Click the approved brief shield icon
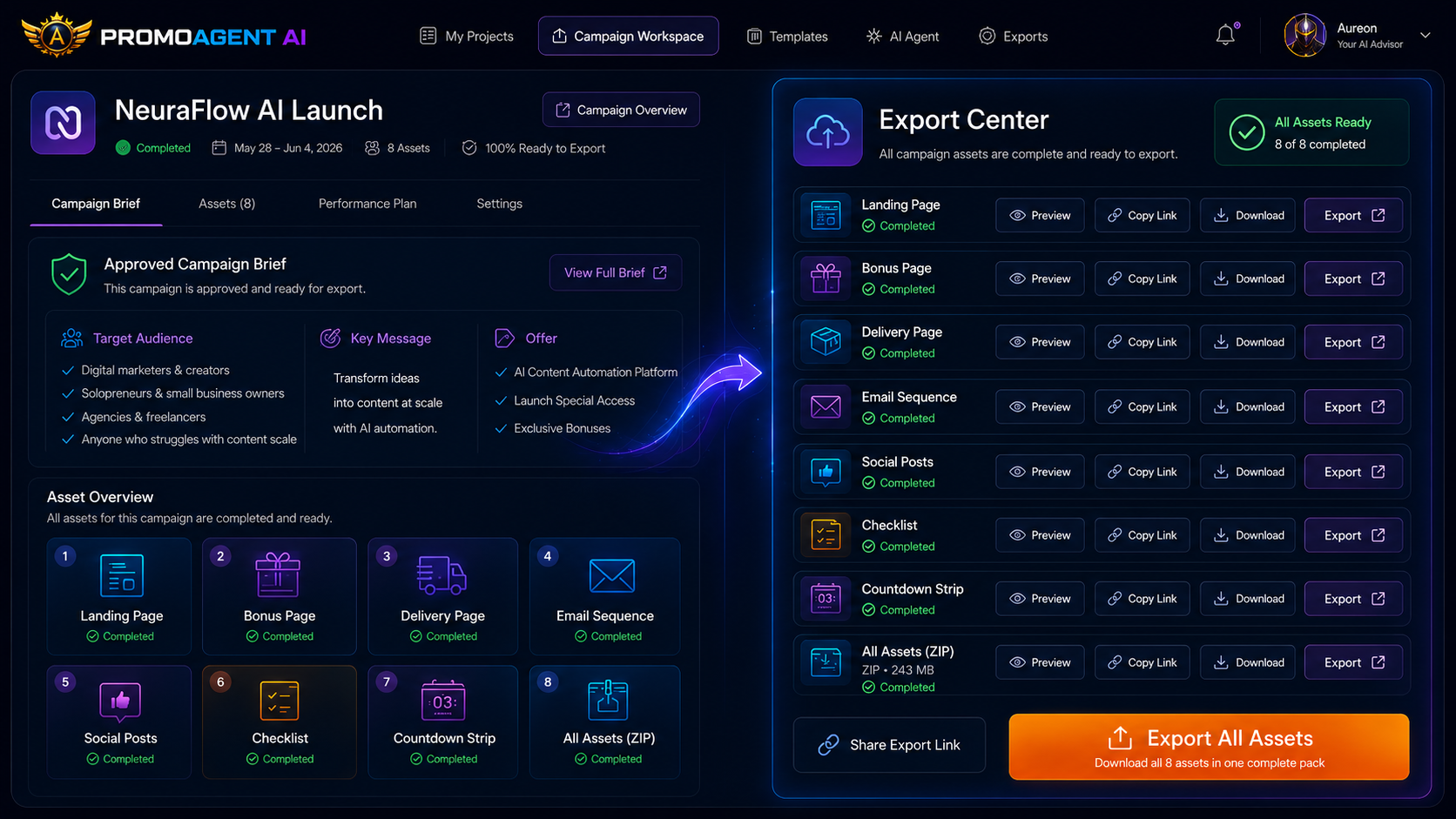This screenshot has width=1456, height=819. (x=69, y=274)
